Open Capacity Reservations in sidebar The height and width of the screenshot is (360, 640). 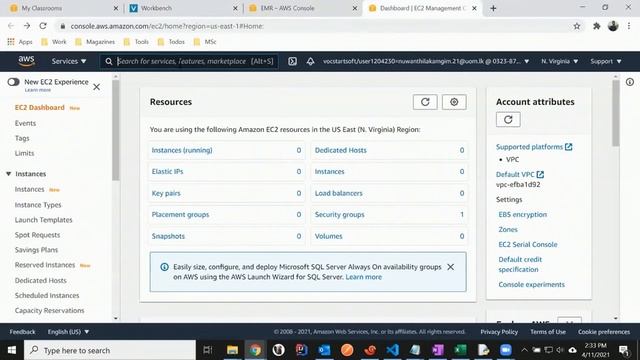49,310
